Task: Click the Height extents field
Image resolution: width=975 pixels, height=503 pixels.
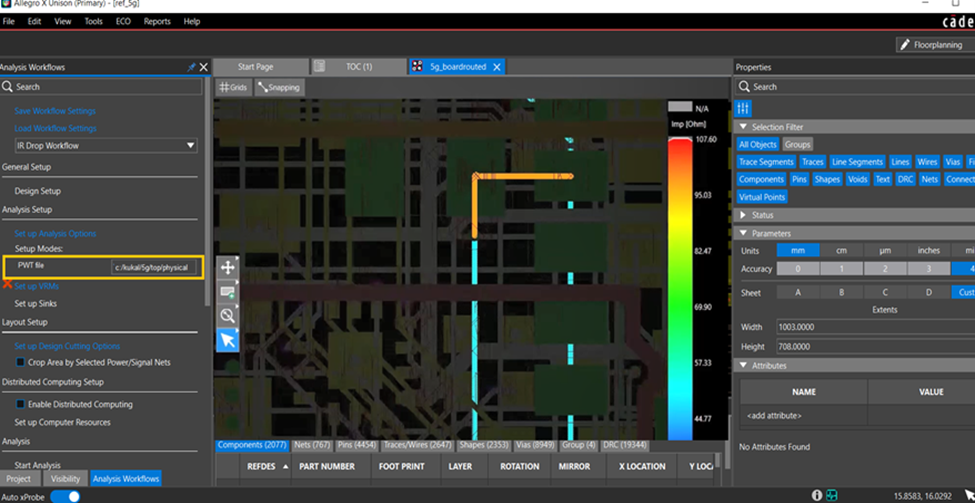Action: [x=876, y=346]
